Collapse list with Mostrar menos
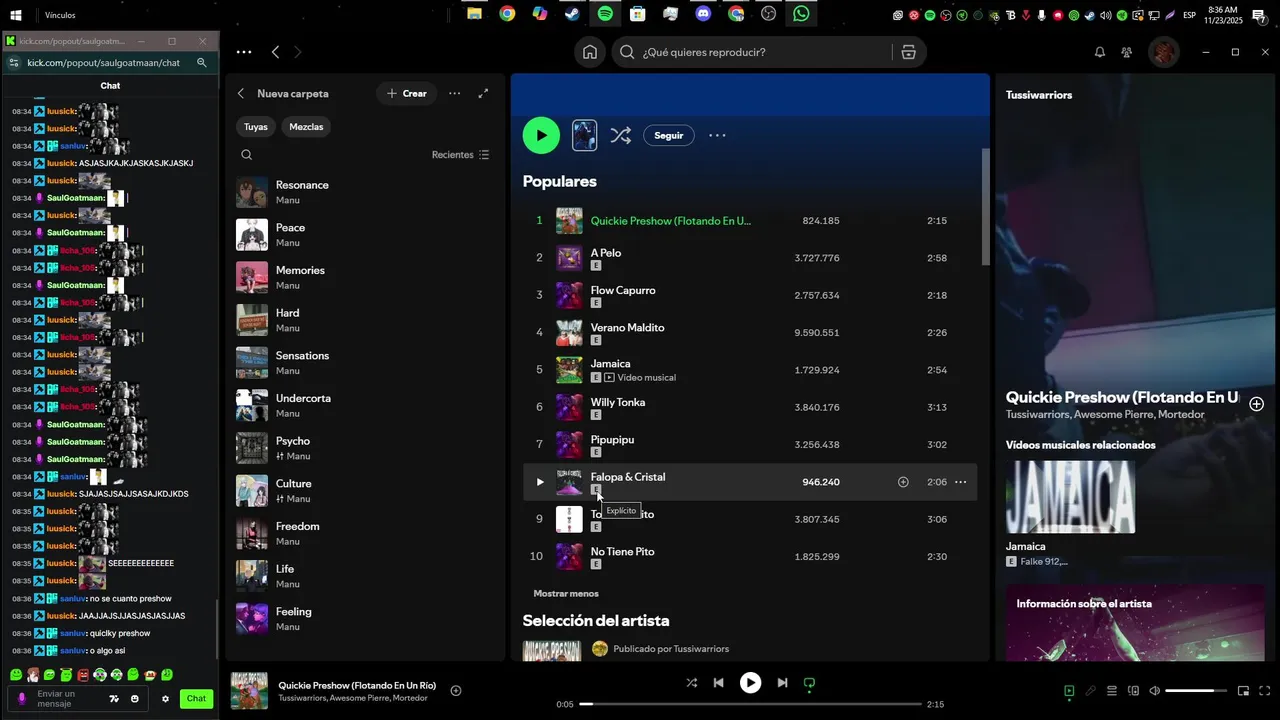 [566, 593]
